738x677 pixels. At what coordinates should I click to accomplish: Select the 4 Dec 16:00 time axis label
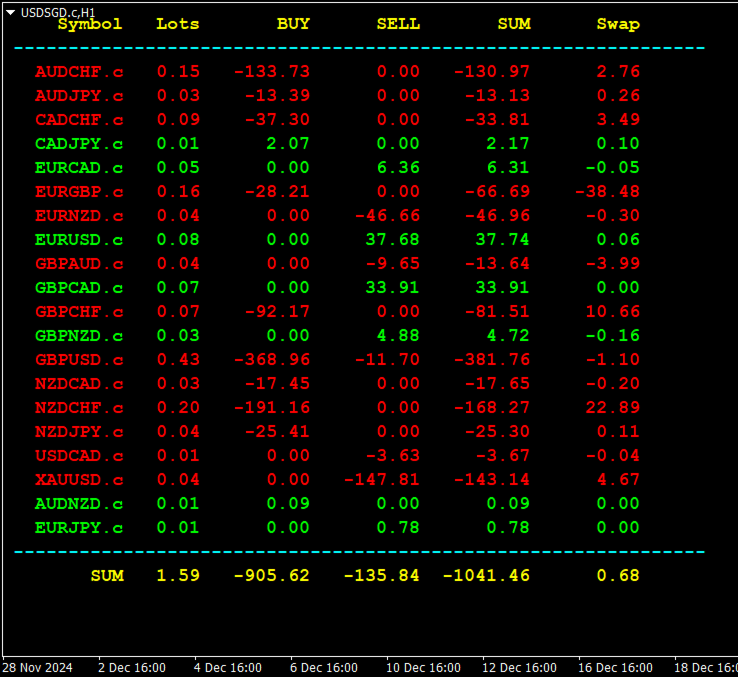click(x=228, y=669)
